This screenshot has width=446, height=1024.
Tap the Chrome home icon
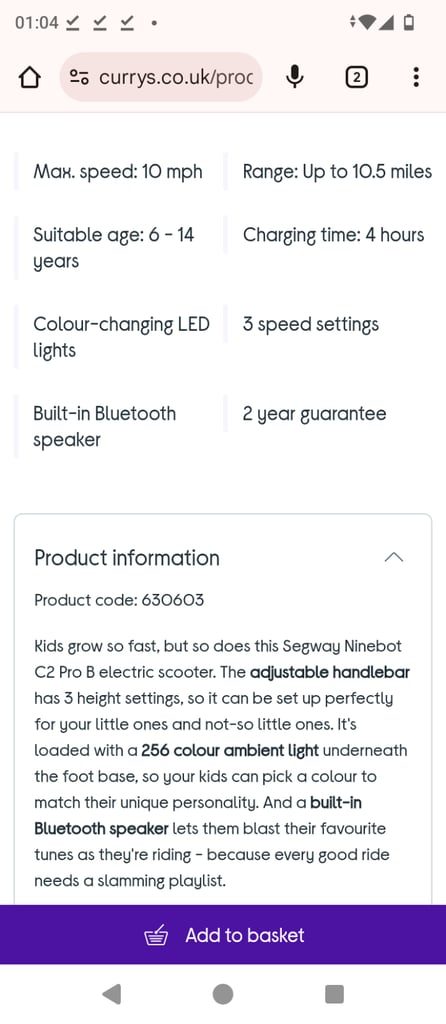[x=29, y=78]
